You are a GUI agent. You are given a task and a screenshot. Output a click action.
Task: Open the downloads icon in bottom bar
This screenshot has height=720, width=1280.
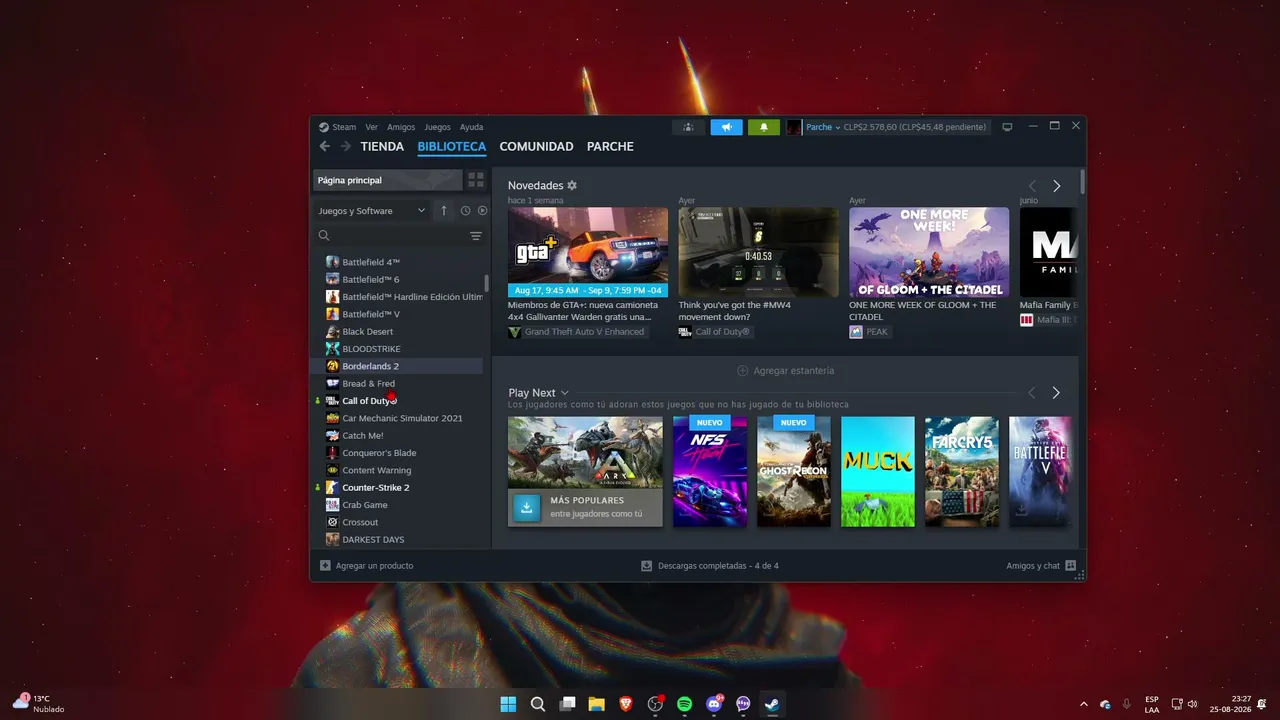(647, 566)
